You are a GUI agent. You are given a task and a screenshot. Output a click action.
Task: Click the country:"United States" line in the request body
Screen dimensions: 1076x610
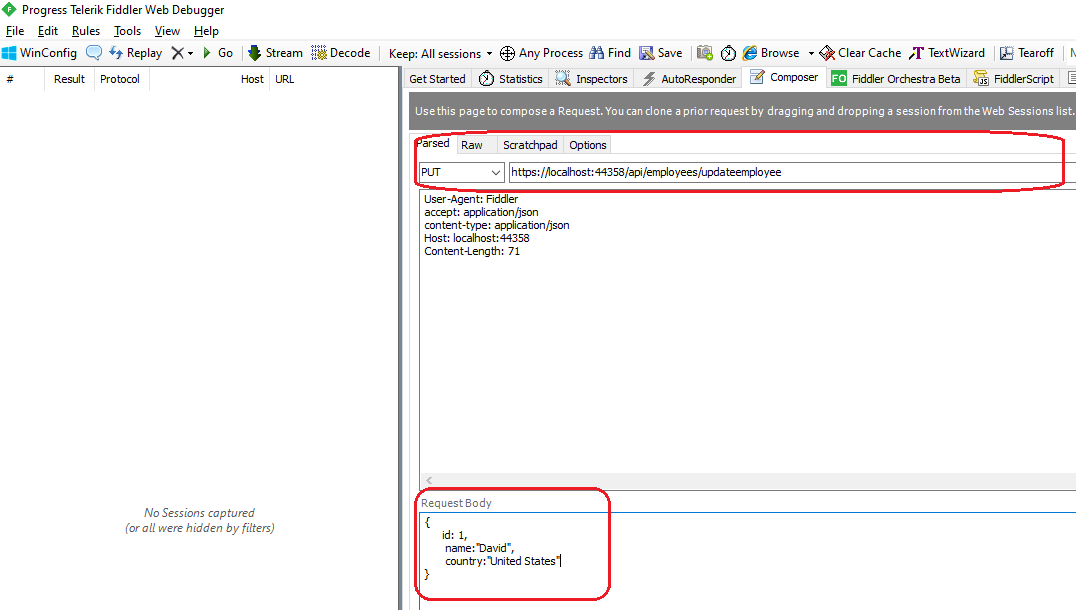point(503,561)
